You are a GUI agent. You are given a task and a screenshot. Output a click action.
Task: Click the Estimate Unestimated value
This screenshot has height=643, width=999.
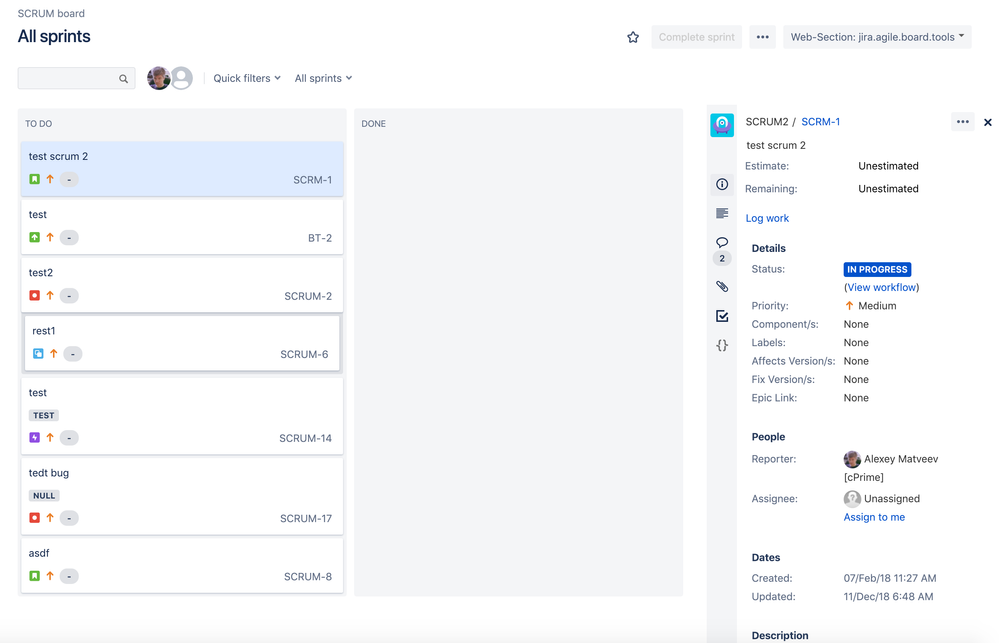point(888,166)
